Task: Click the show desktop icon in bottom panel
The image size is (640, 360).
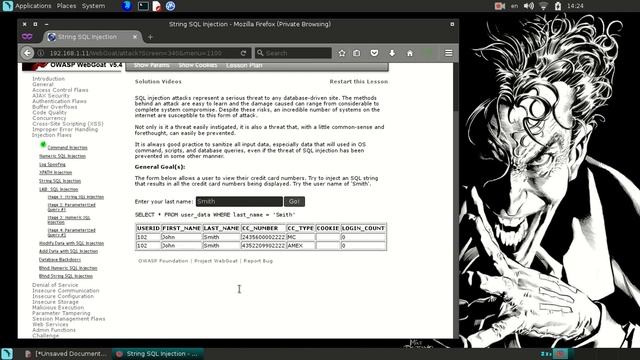Action: pos(7,354)
